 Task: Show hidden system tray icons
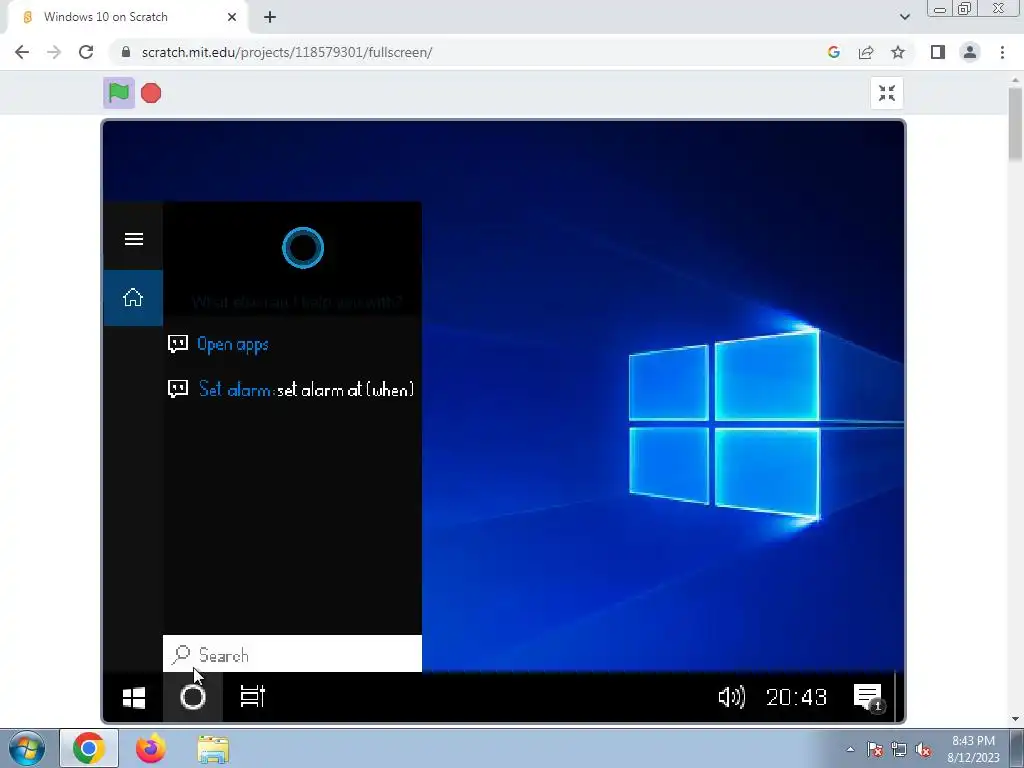pyautogui.click(x=850, y=749)
